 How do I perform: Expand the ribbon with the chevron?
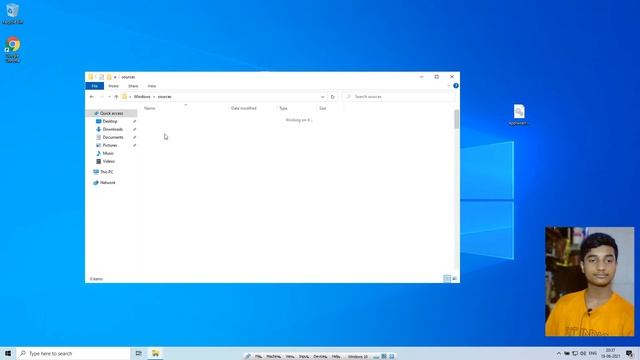pos(449,86)
